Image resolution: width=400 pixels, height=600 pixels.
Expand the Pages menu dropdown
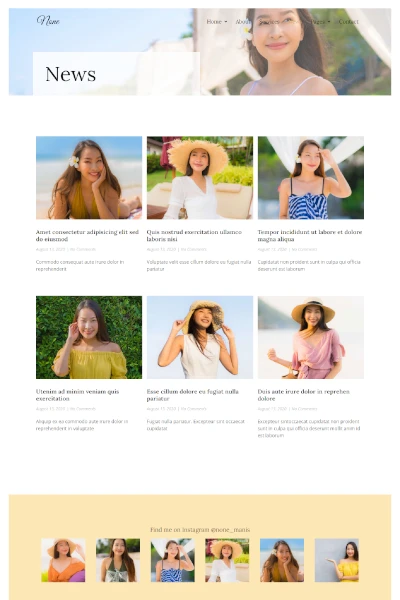(x=320, y=22)
